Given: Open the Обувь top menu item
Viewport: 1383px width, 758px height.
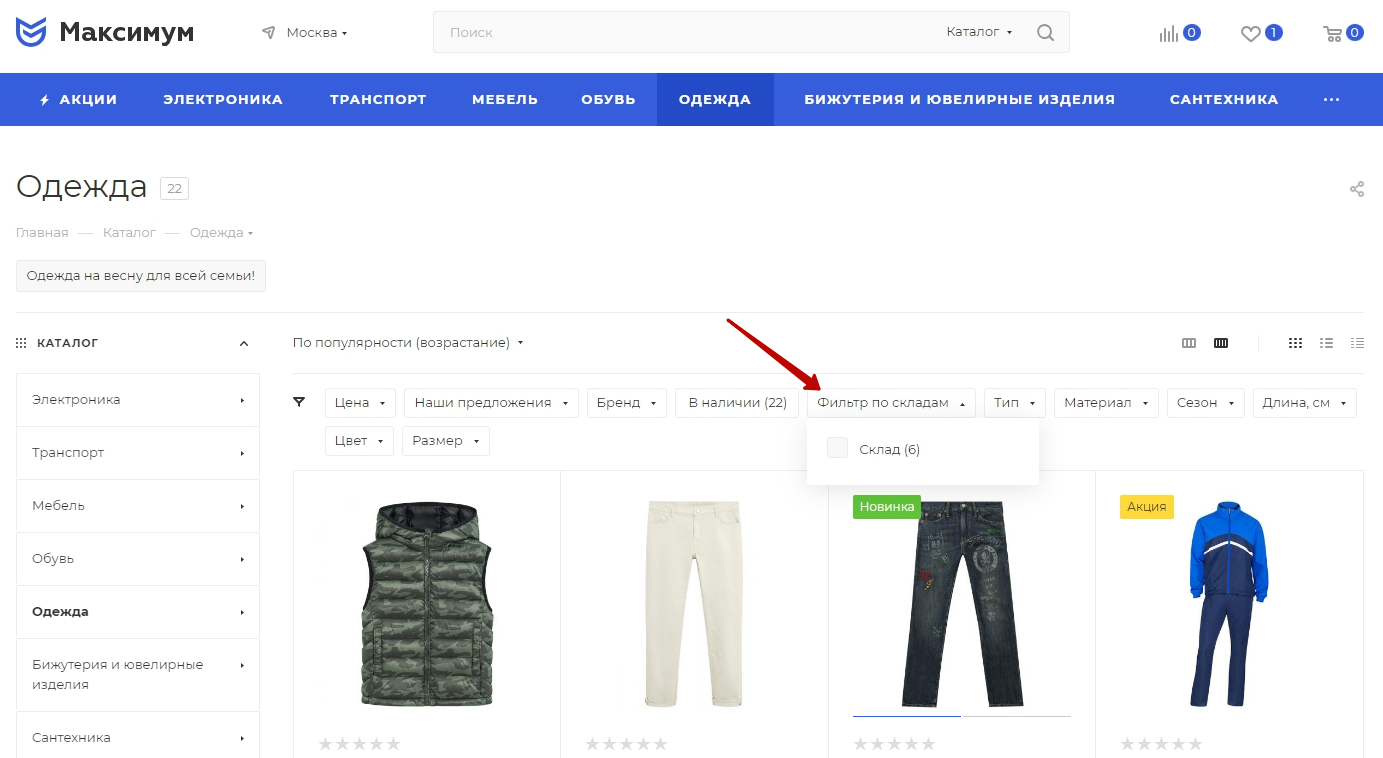Looking at the screenshot, I should click(608, 100).
